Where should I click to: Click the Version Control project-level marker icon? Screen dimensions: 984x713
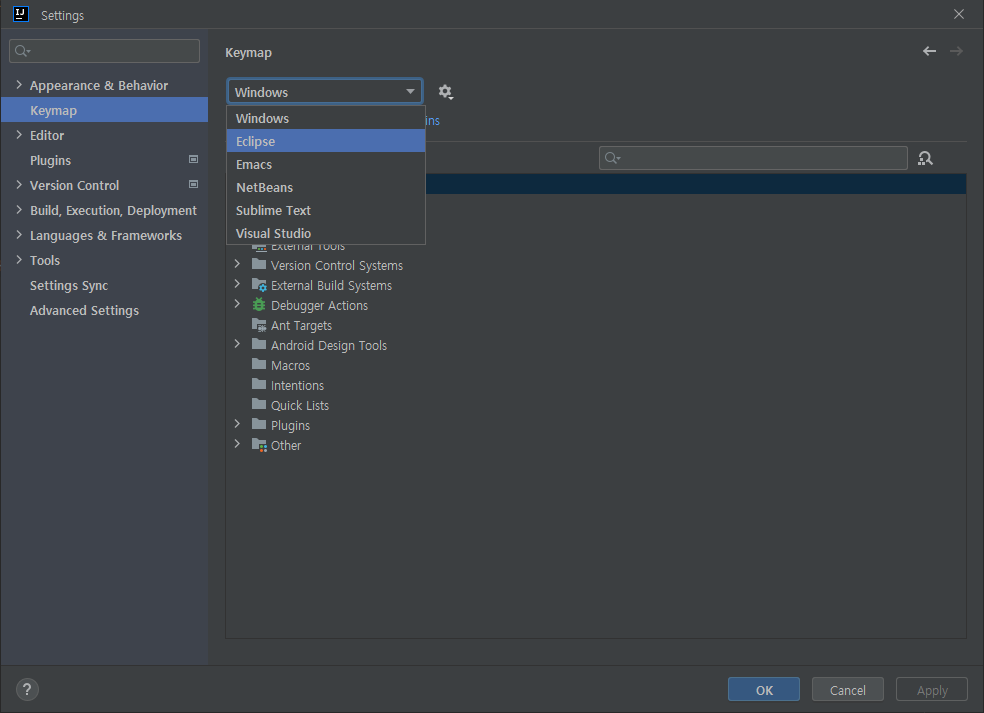pos(193,185)
